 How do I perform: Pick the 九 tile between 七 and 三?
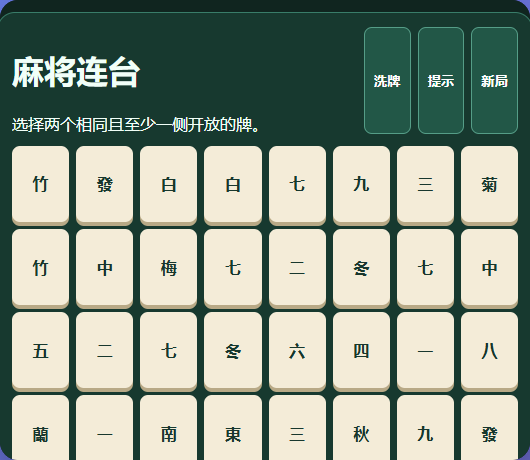tap(361, 185)
